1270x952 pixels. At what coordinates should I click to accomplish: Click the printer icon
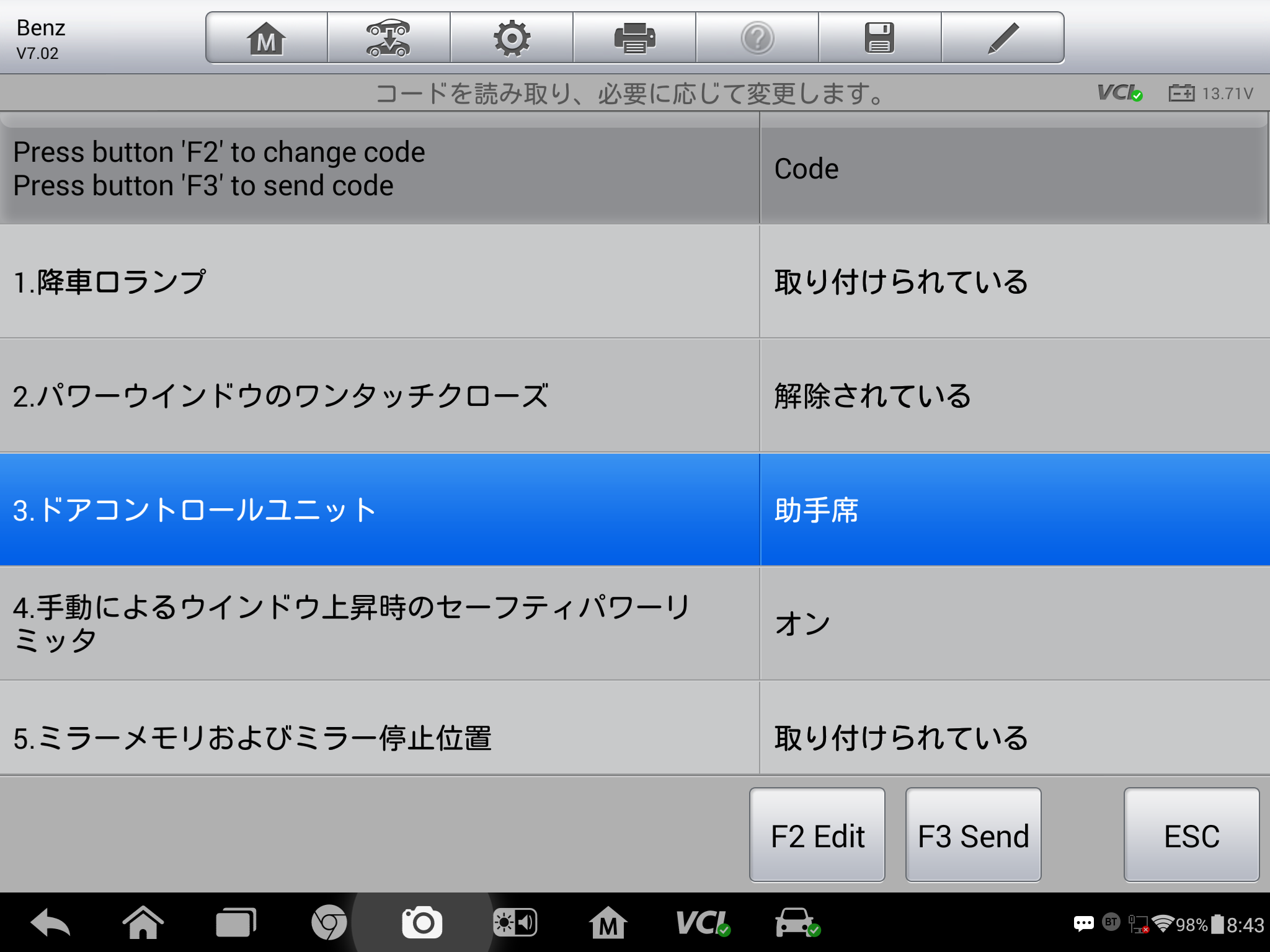[x=634, y=38]
